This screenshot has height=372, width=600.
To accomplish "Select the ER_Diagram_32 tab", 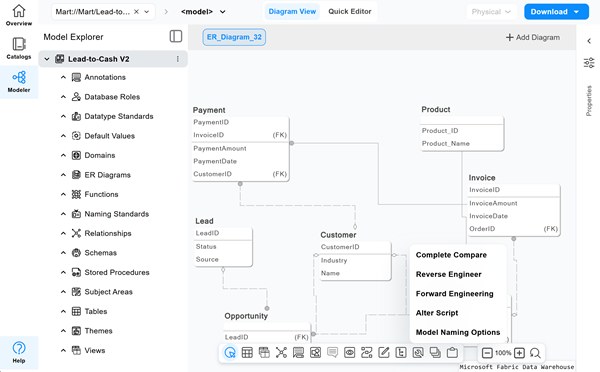I will (x=234, y=37).
